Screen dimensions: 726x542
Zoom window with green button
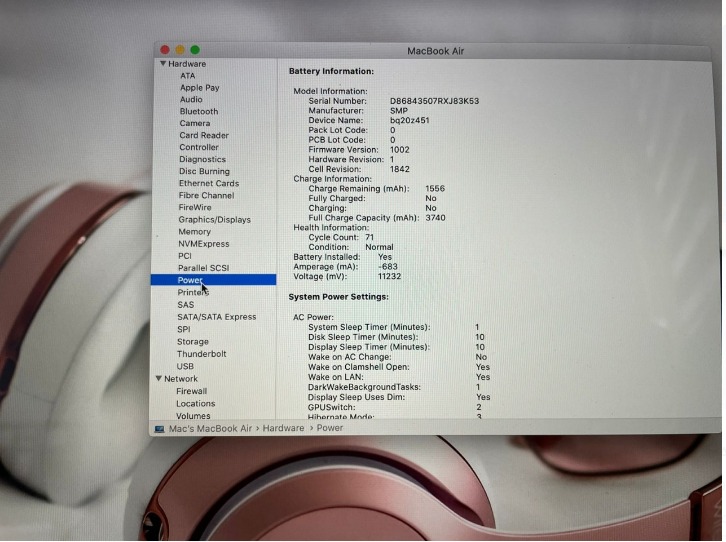click(x=195, y=50)
